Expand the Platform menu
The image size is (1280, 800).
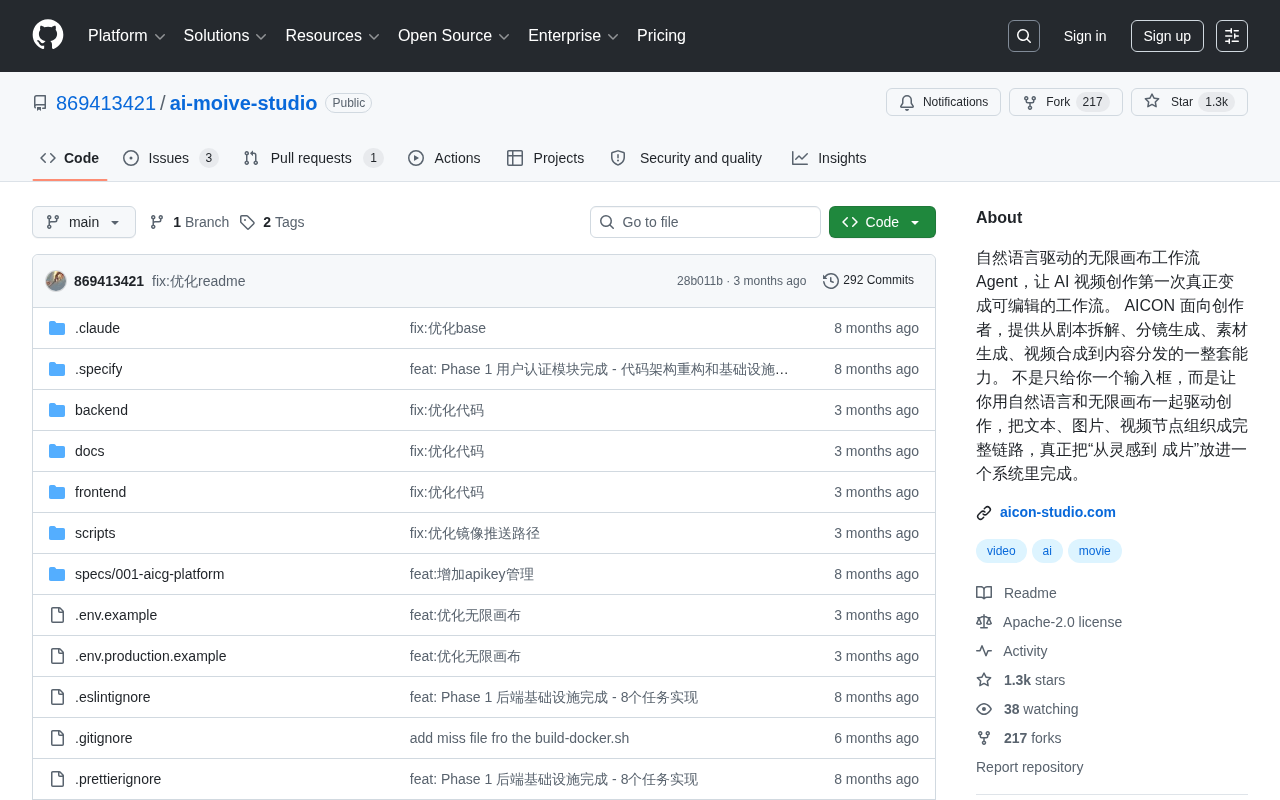click(x=127, y=36)
